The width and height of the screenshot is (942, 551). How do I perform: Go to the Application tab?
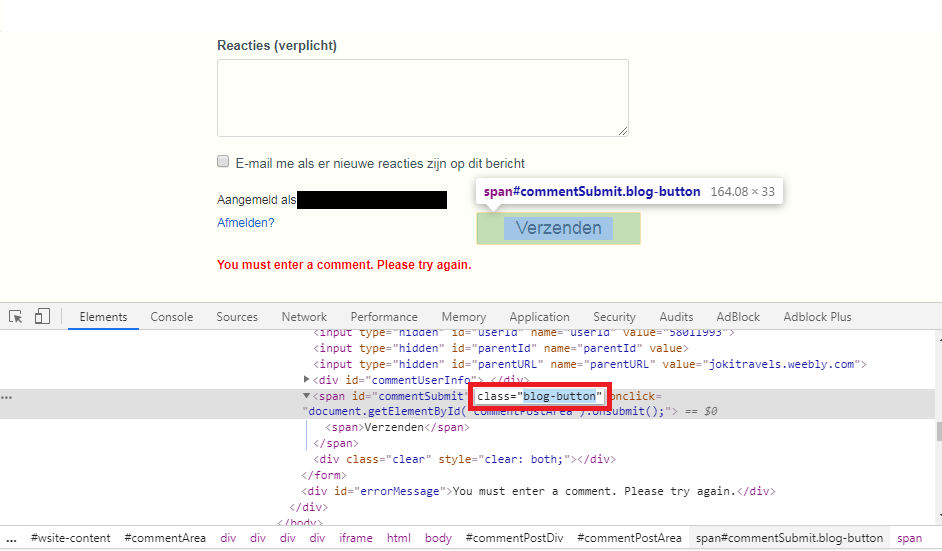click(x=539, y=317)
